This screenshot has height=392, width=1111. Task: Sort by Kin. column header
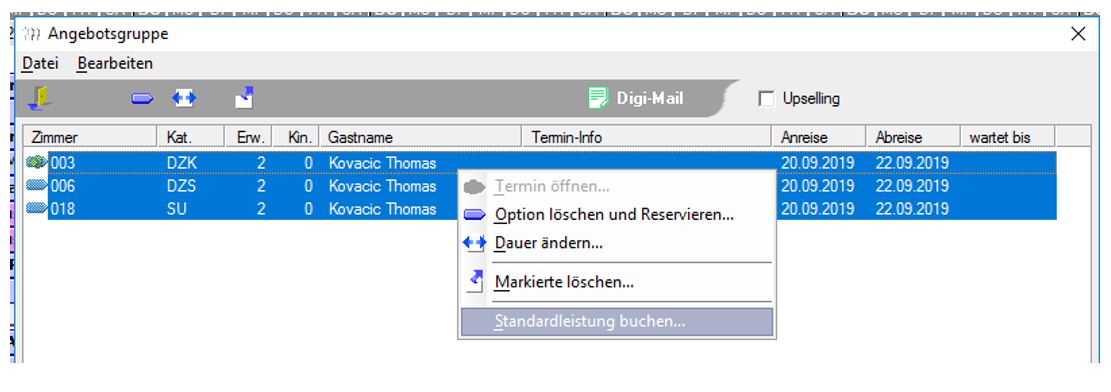(296, 137)
